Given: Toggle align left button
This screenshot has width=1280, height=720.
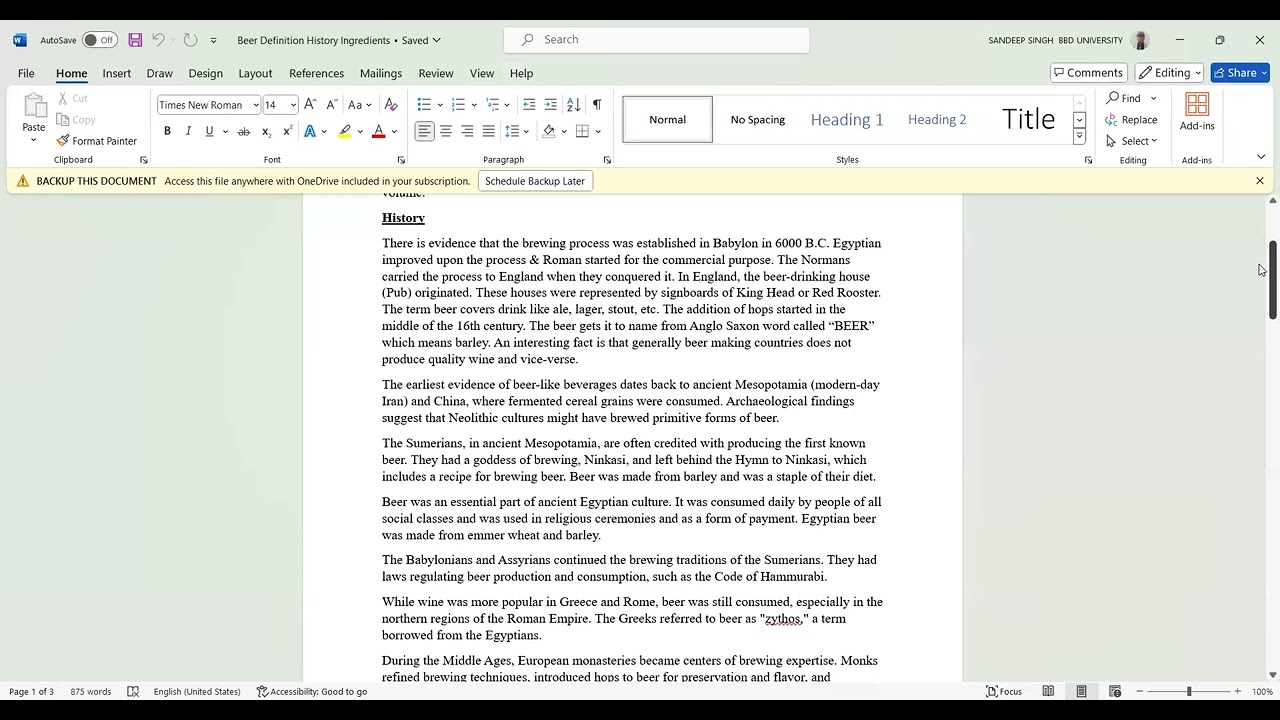Looking at the screenshot, I should coord(425,132).
